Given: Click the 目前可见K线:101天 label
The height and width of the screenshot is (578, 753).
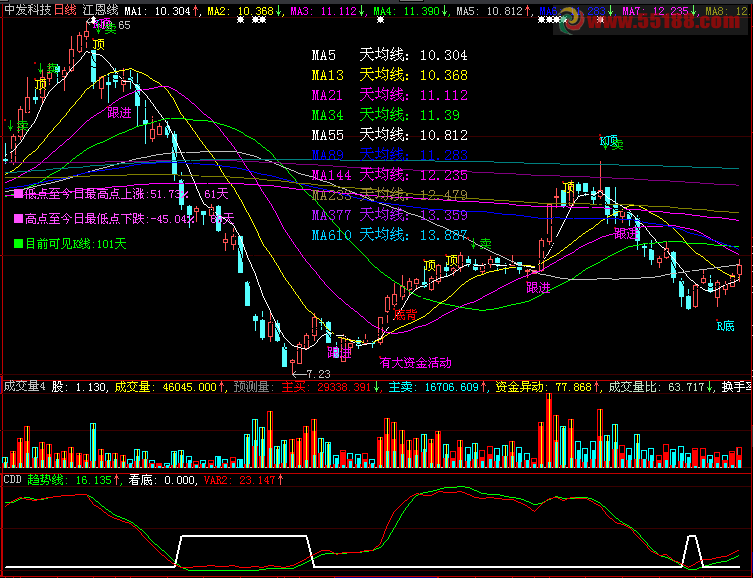Looking at the screenshot, I should coord(70,244).
